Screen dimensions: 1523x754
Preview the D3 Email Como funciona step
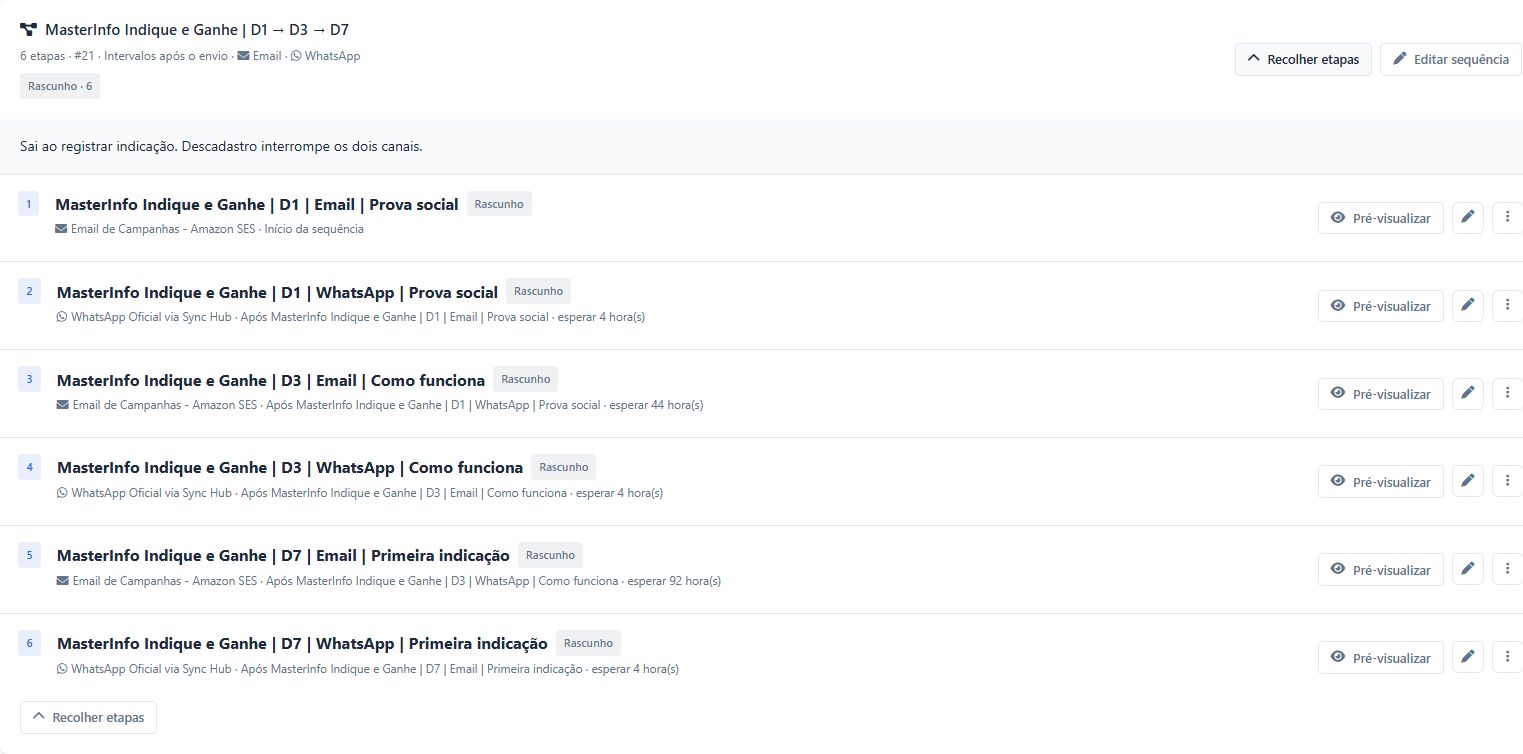coord(1380,394)
